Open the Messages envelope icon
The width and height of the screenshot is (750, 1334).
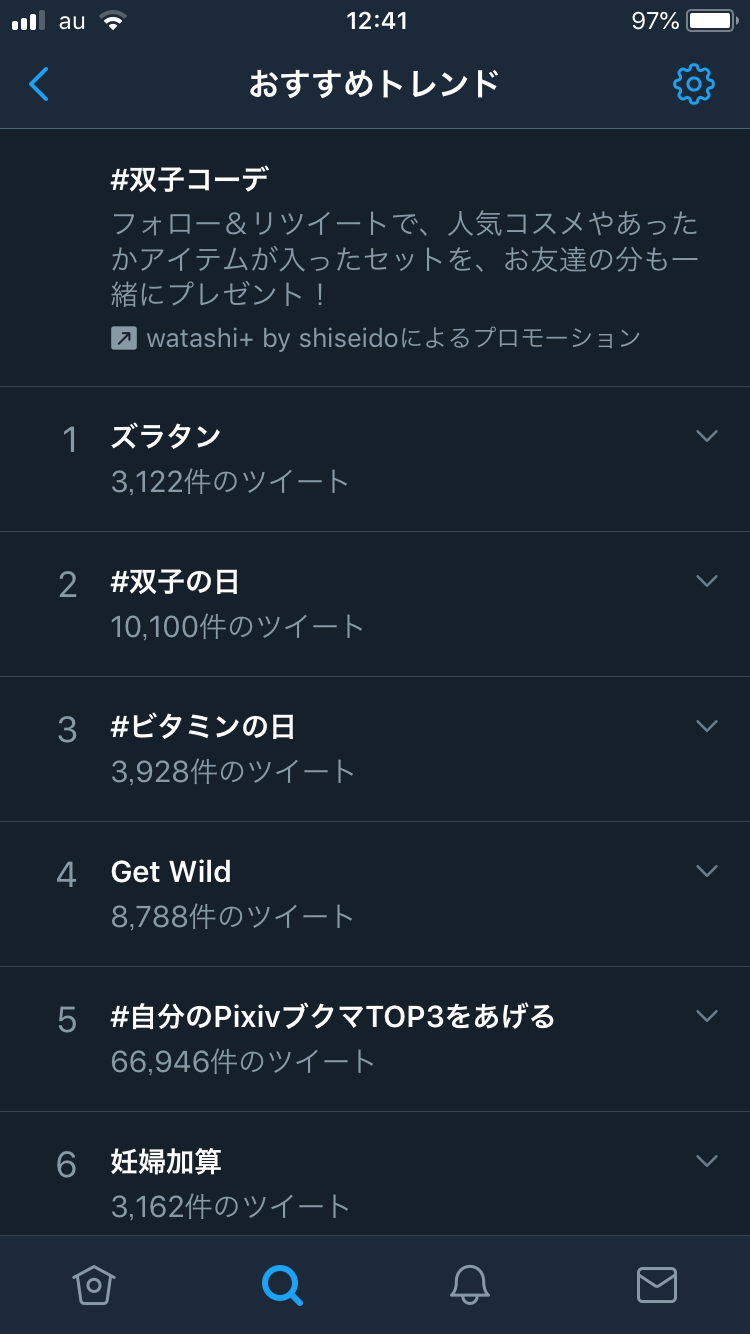click(x=657, y=1284)
